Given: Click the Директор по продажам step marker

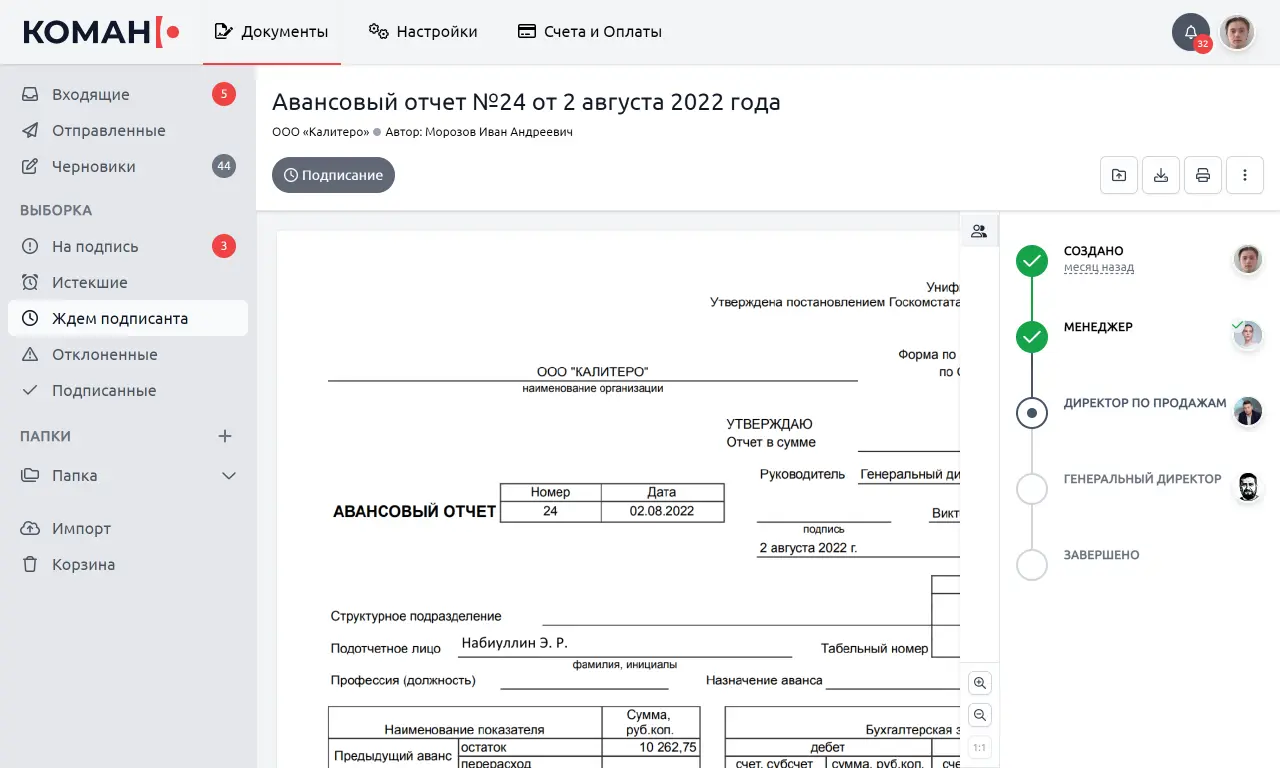Looking at the screenshot, I should click(1032, 412).
